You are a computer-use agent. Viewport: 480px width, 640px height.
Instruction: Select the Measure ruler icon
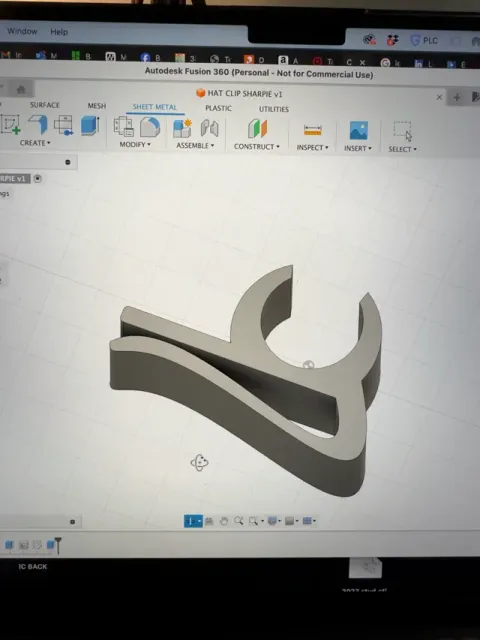313,131
